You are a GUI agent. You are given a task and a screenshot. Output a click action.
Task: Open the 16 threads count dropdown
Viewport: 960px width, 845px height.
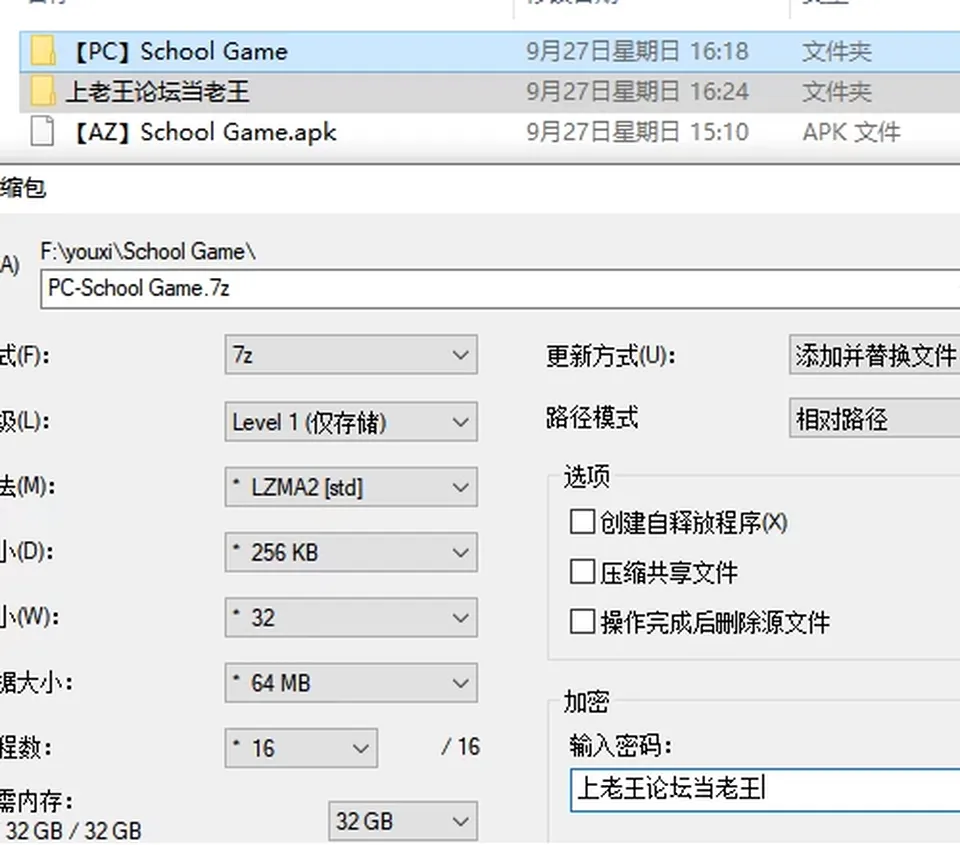(301, 748)
